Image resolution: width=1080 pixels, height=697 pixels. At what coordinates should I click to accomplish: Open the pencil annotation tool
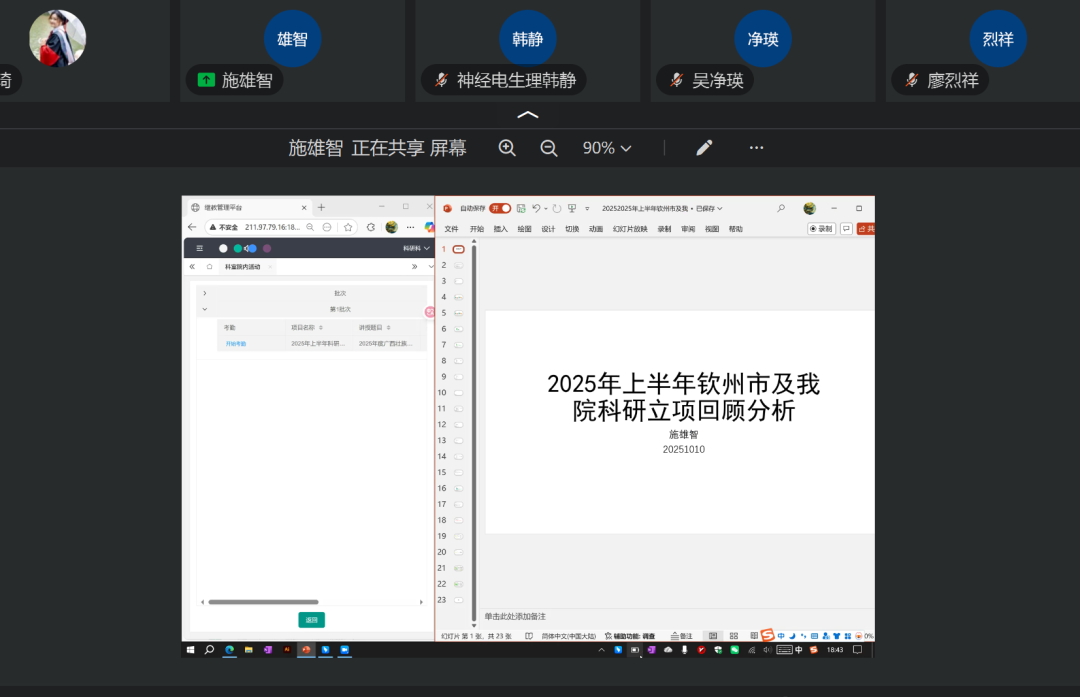coord(704,148)
